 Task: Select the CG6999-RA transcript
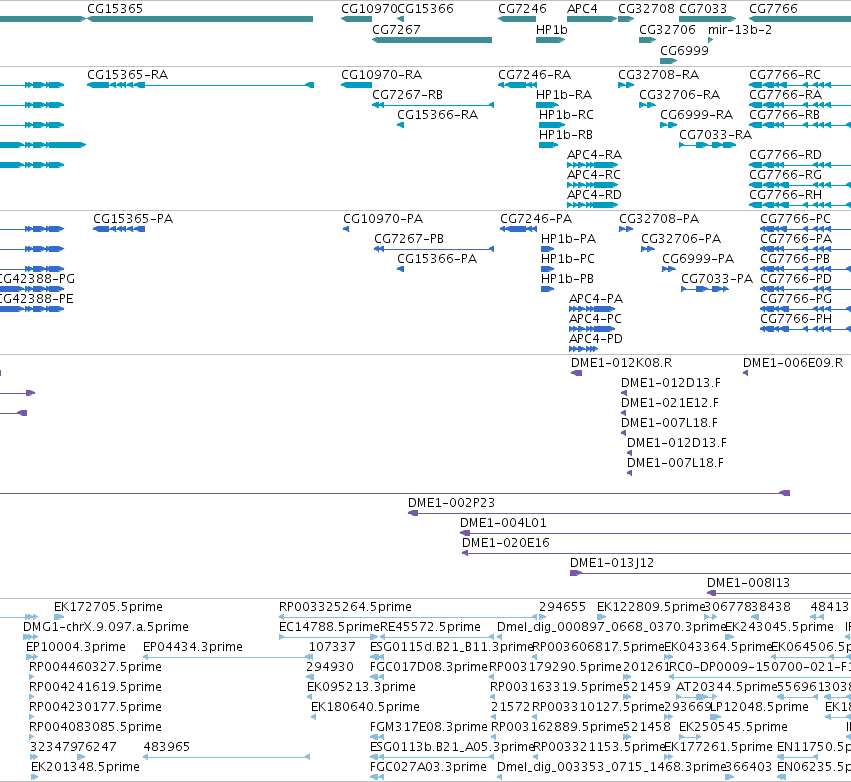click(x=669, y=125)
